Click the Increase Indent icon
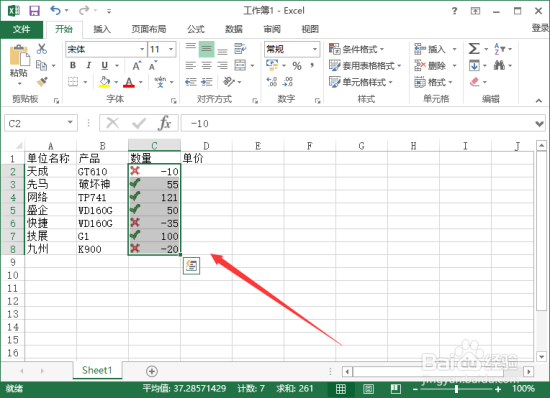Screen dimensions: 550x398 (x=207, y=82)
